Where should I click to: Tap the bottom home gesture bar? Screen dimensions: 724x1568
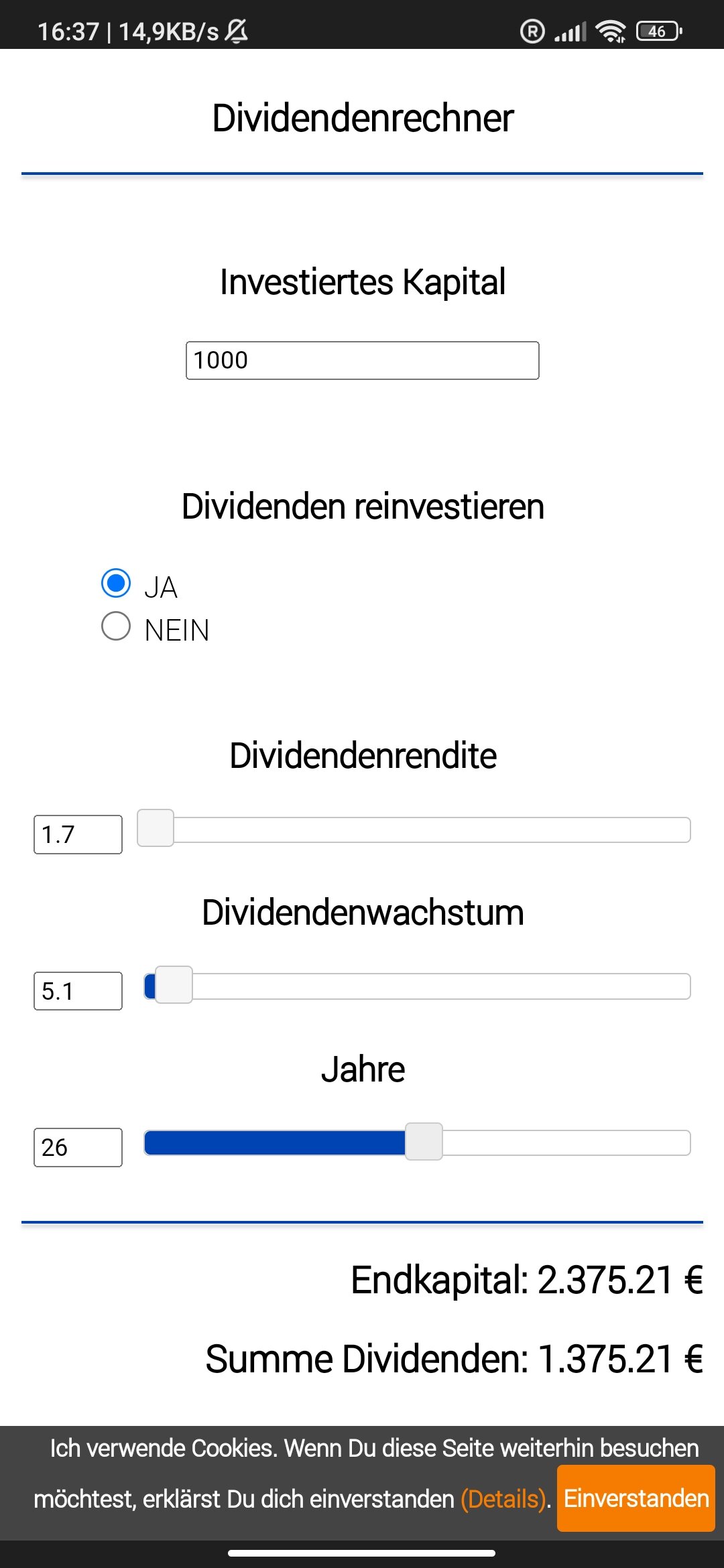point(362,1553)
